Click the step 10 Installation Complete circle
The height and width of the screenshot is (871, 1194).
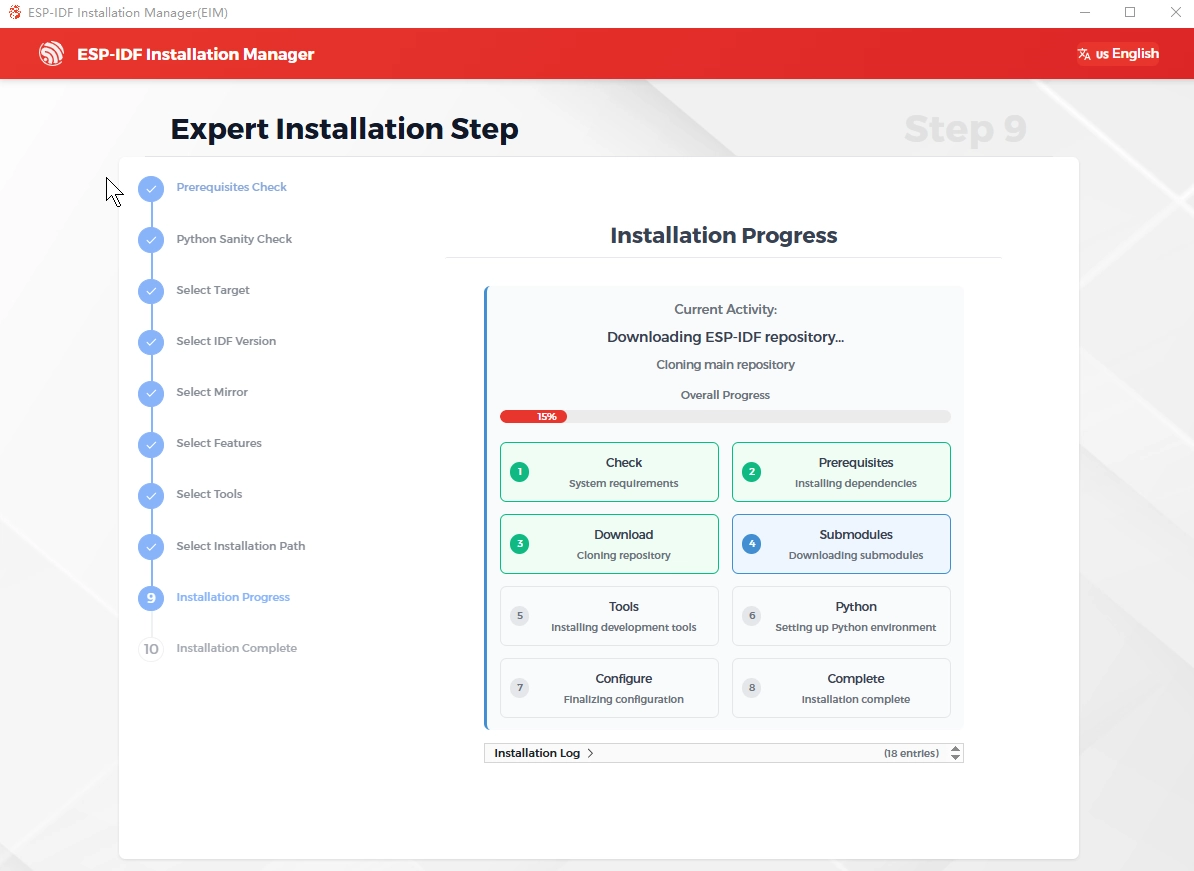click(x=151, y=649)
